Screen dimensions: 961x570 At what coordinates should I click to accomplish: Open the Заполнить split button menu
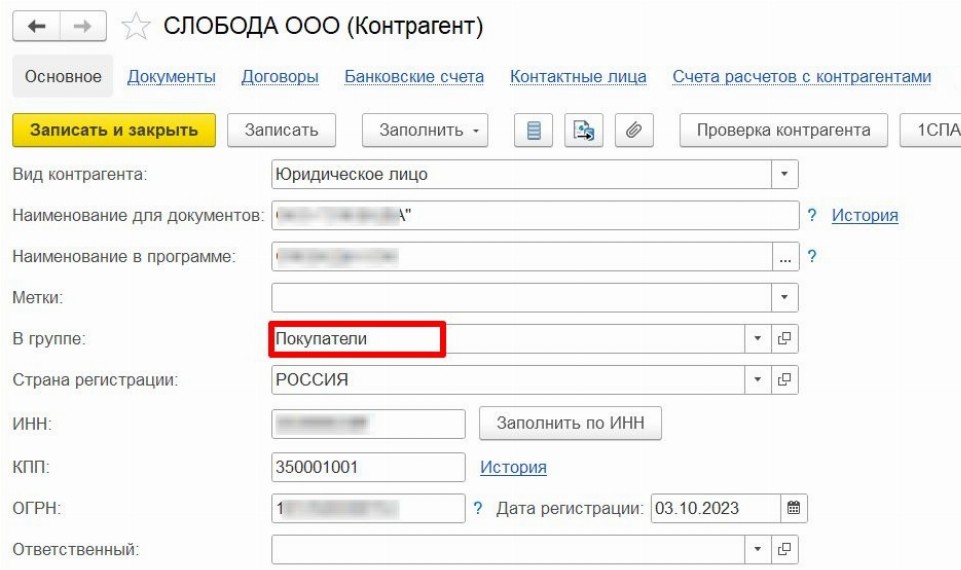[x=430, y=130]
